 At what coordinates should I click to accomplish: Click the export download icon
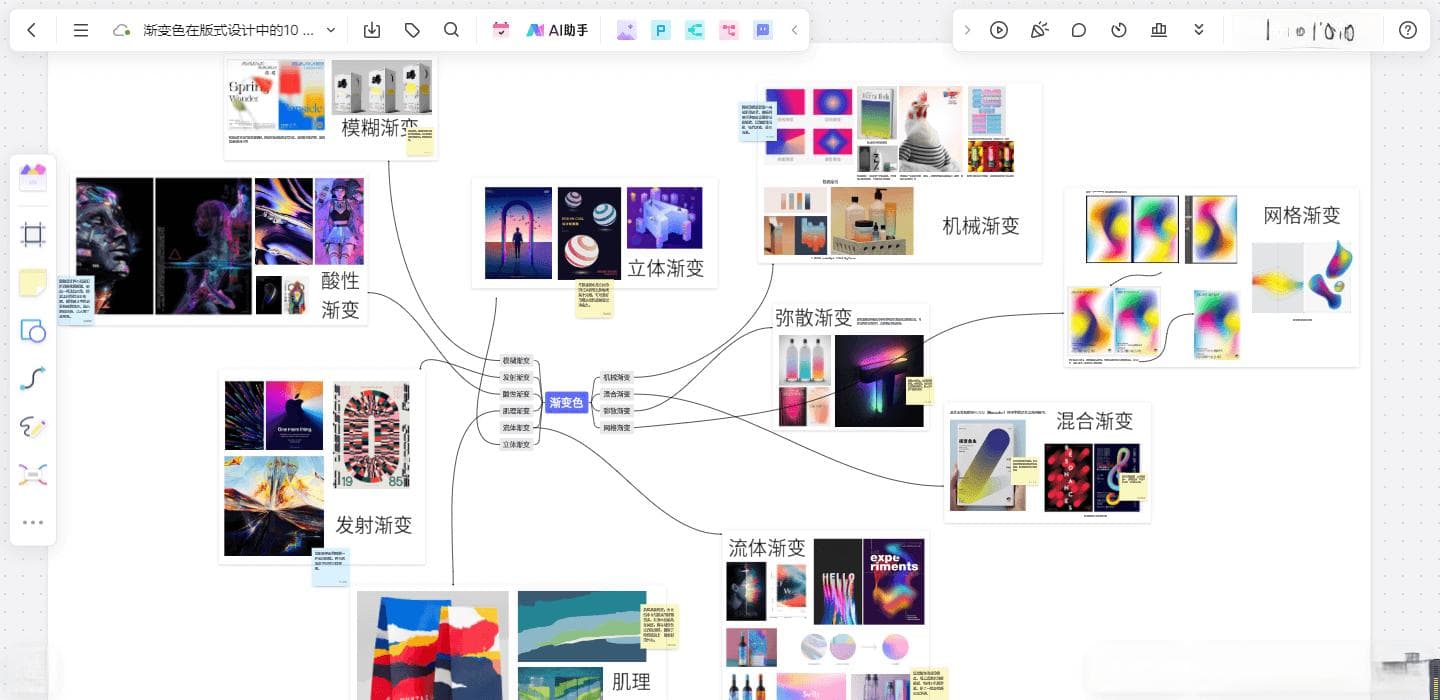pyautogui.click(x=372, y=30)
